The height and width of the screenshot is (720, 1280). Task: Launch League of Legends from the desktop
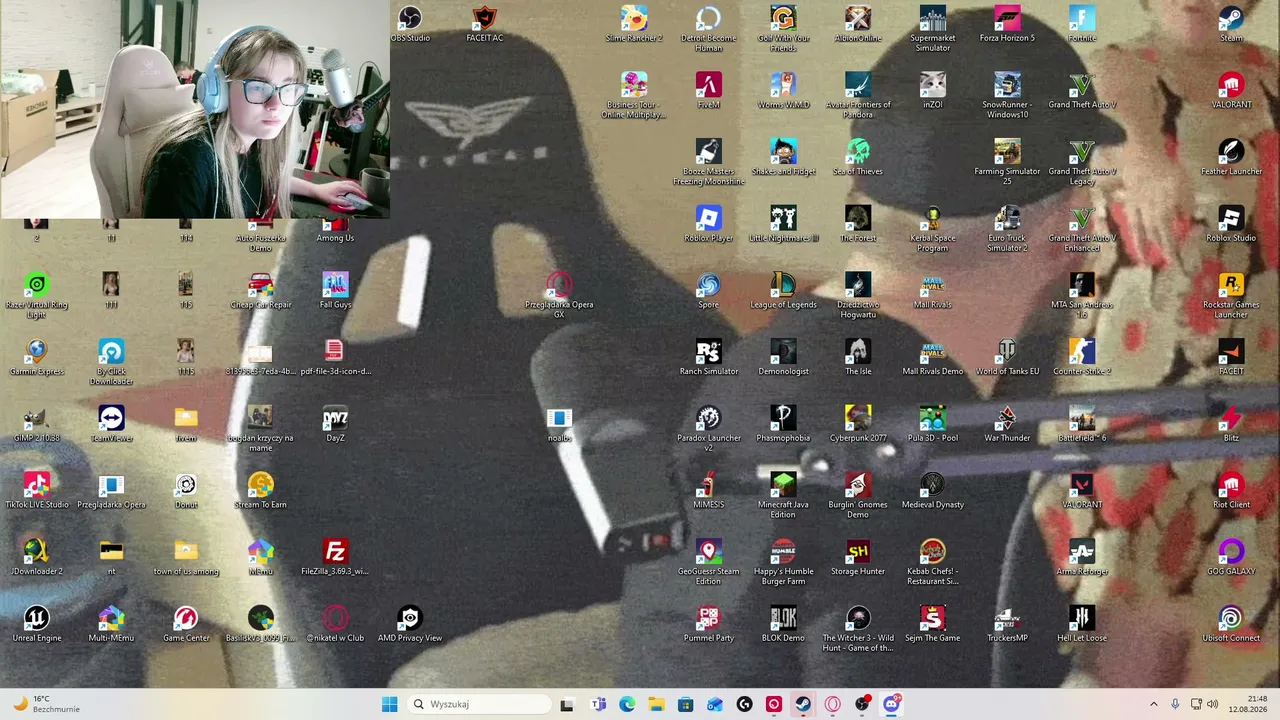(783, 291)
